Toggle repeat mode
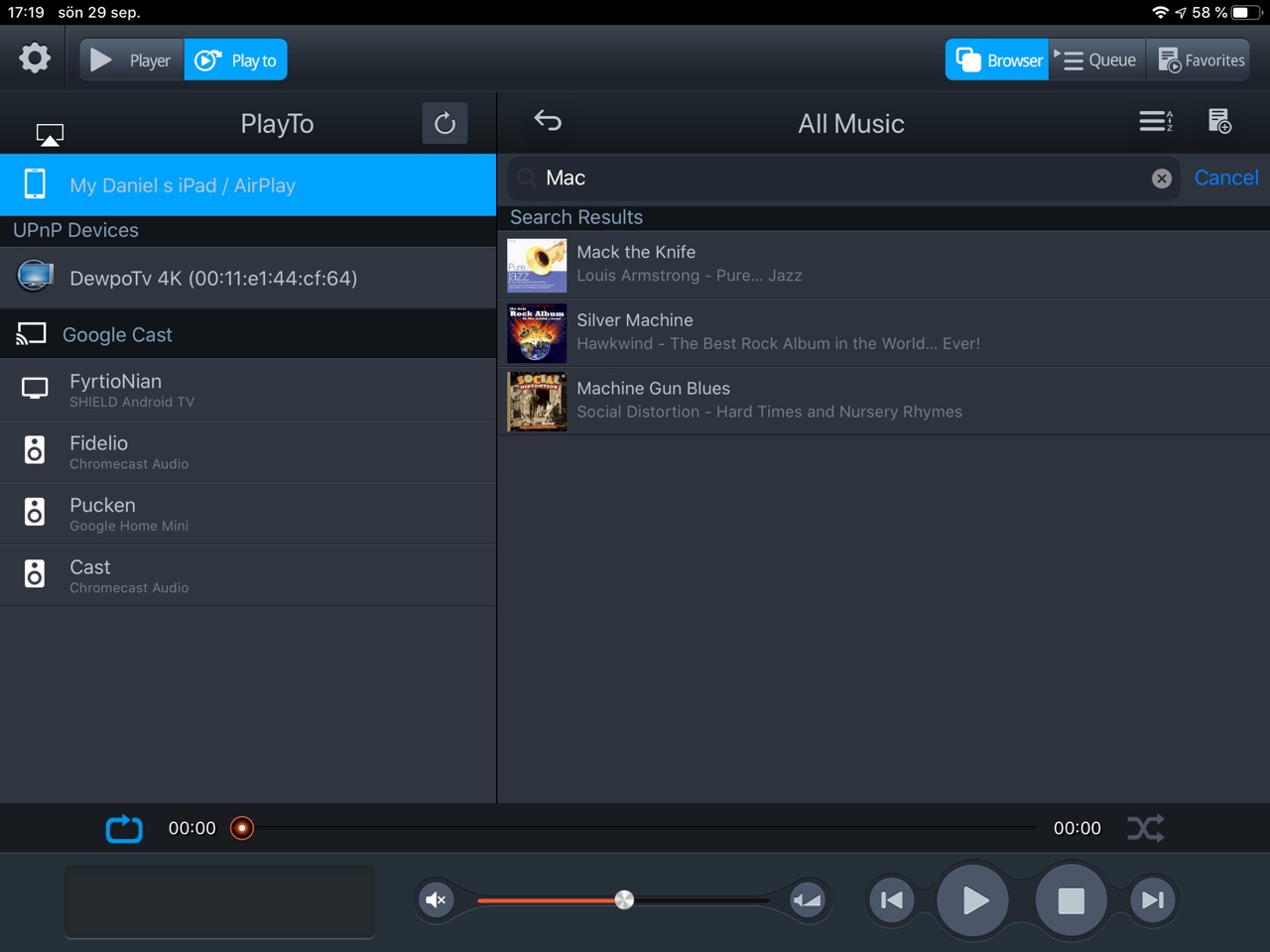The width and height of the screenshot is (1270, 952). [124, 828]
